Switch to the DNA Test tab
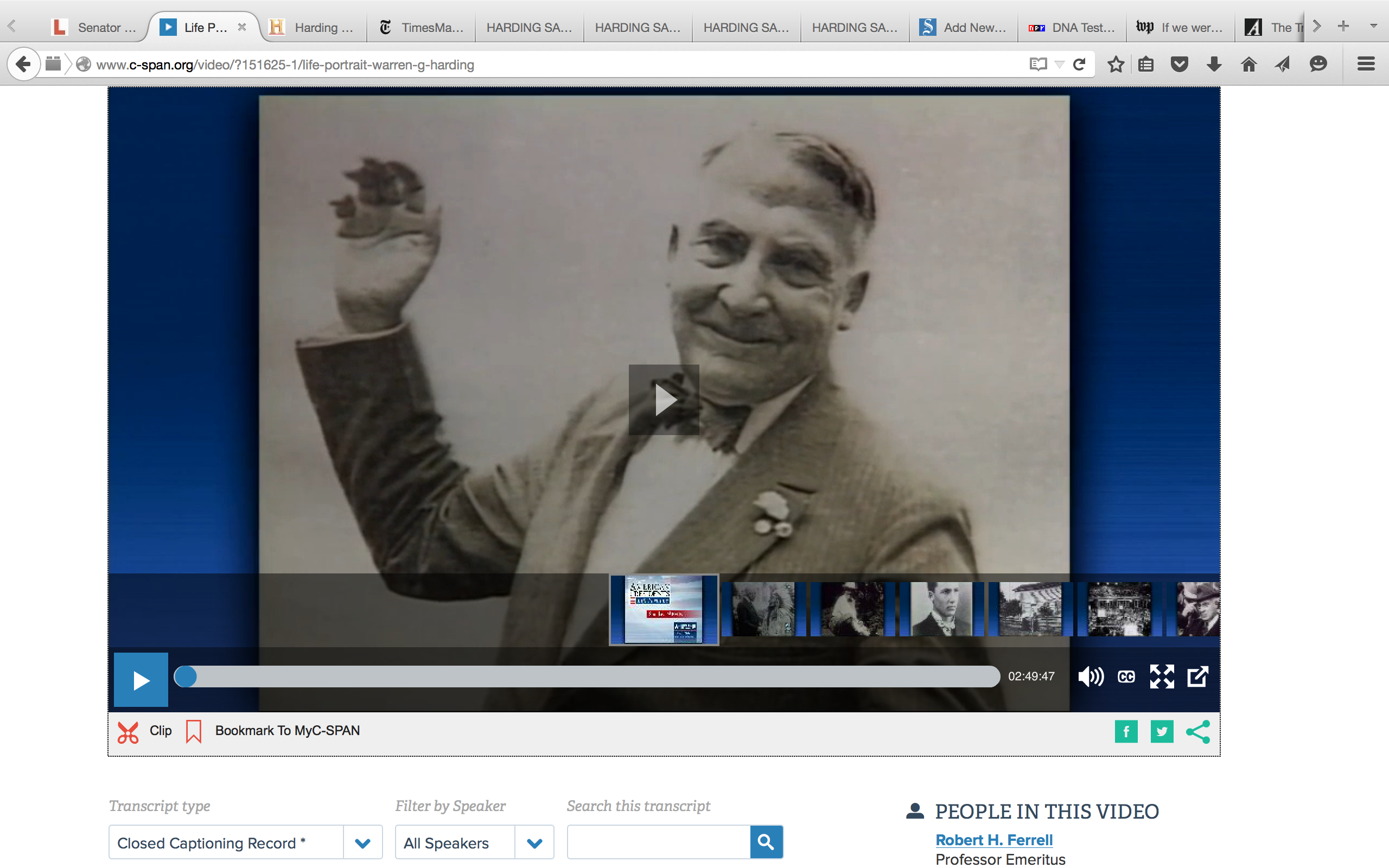This screenshot has height=868, width=1389. click(x=1072, y=27)
